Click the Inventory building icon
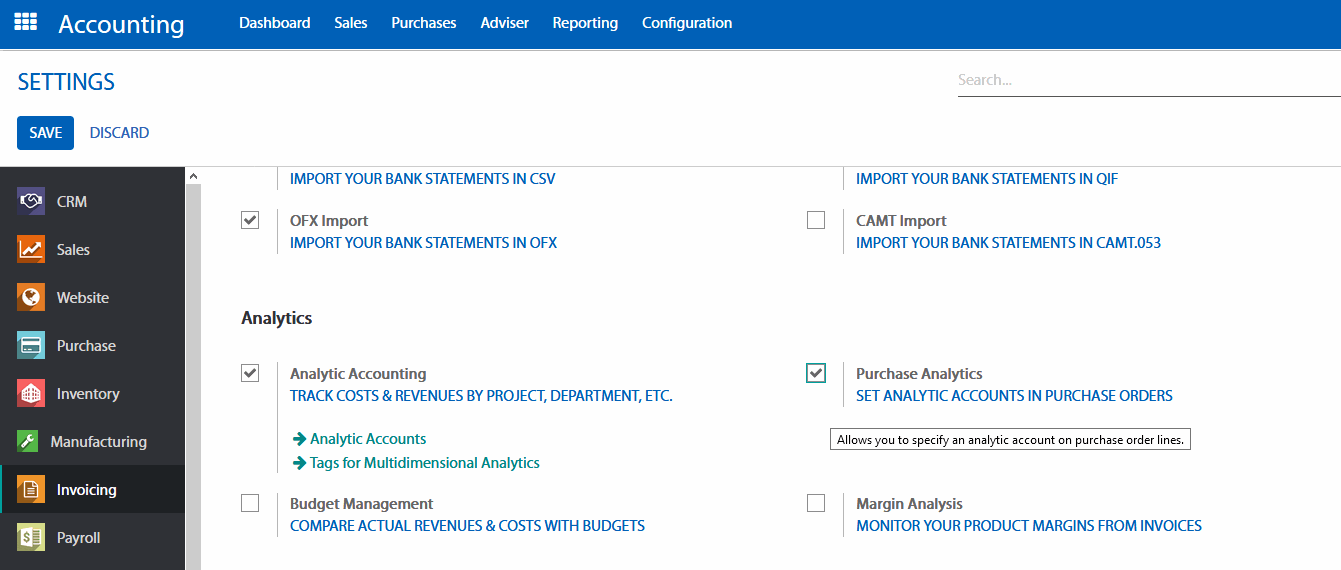 point(31,393)
